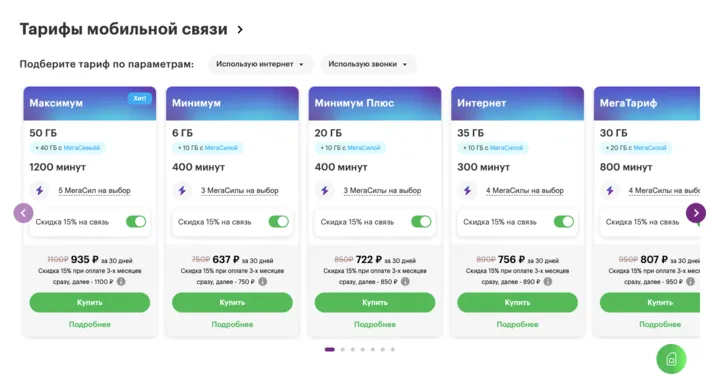Screen dimensions: 718x383
Task: Click info icon in Максимум price note
Action: (121, 282)
